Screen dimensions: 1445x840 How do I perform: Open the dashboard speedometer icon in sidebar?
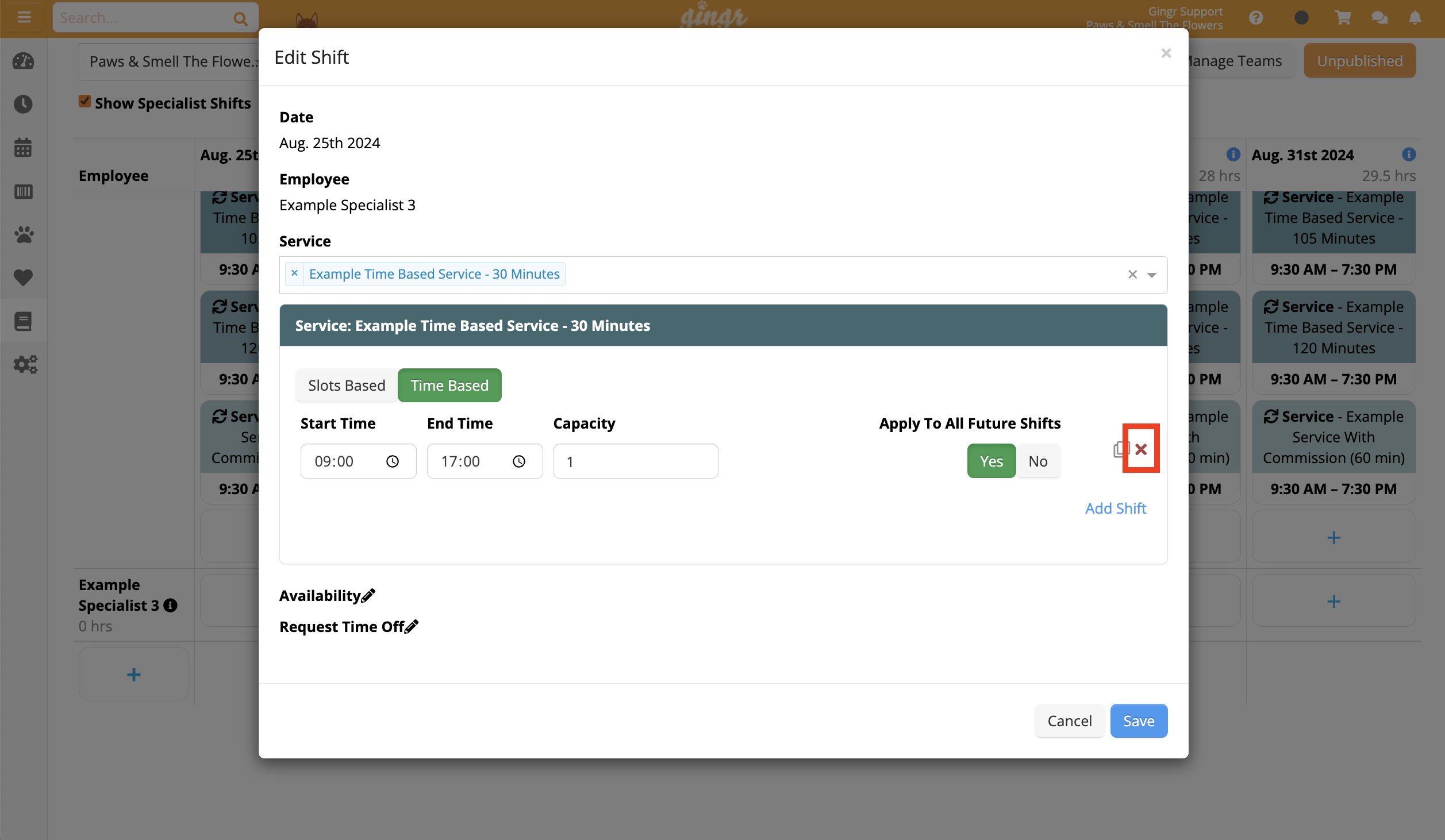(x=23, y=61)
